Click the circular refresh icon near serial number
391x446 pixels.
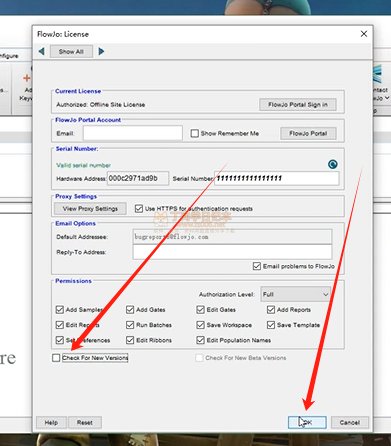pos(332,164)
